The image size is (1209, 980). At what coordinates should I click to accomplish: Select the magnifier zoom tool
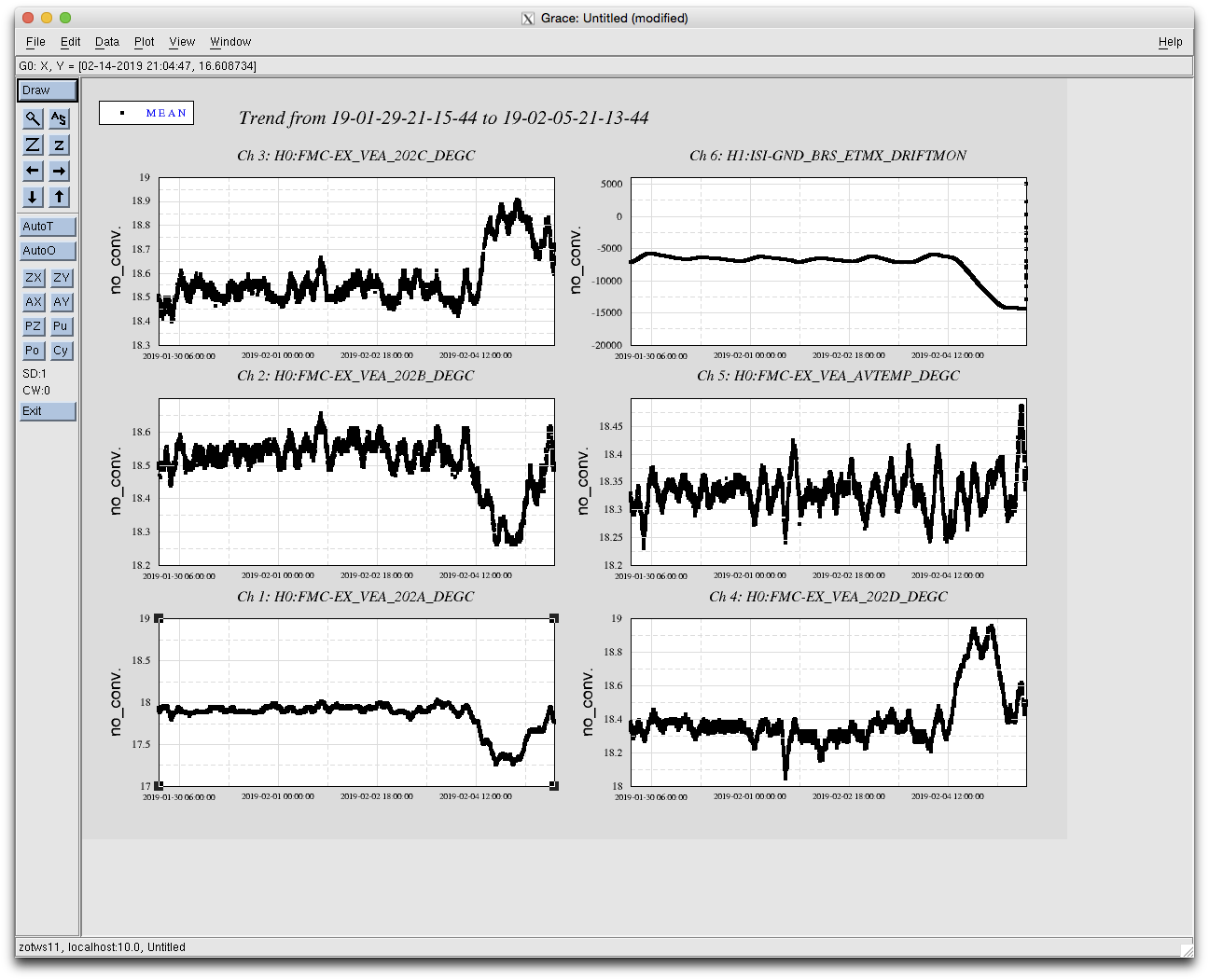point(33,118)
